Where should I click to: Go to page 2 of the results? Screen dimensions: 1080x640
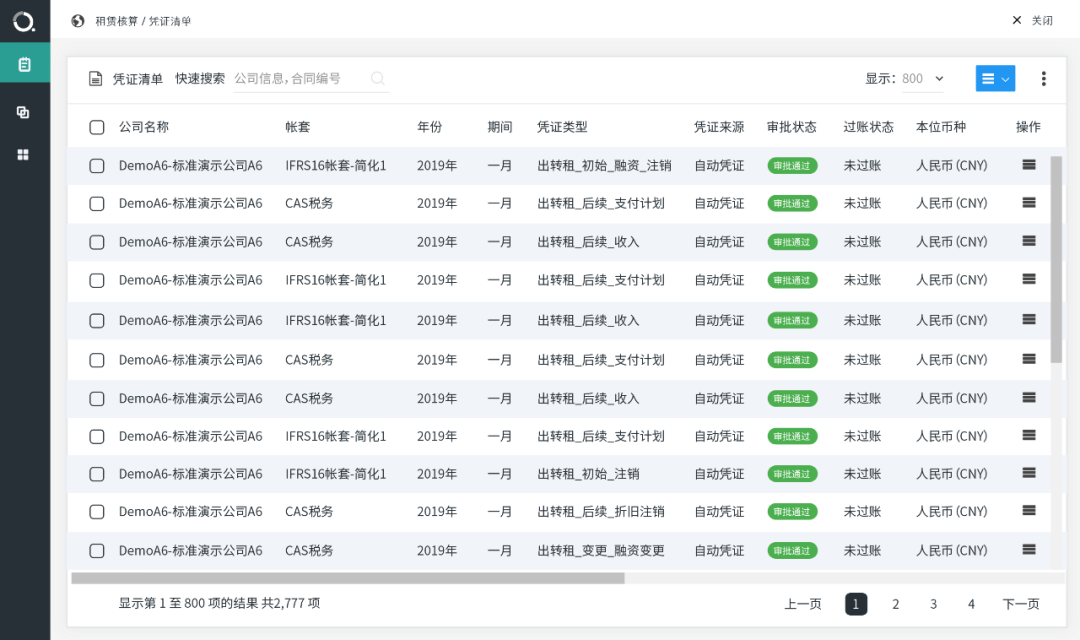(895, 604)
